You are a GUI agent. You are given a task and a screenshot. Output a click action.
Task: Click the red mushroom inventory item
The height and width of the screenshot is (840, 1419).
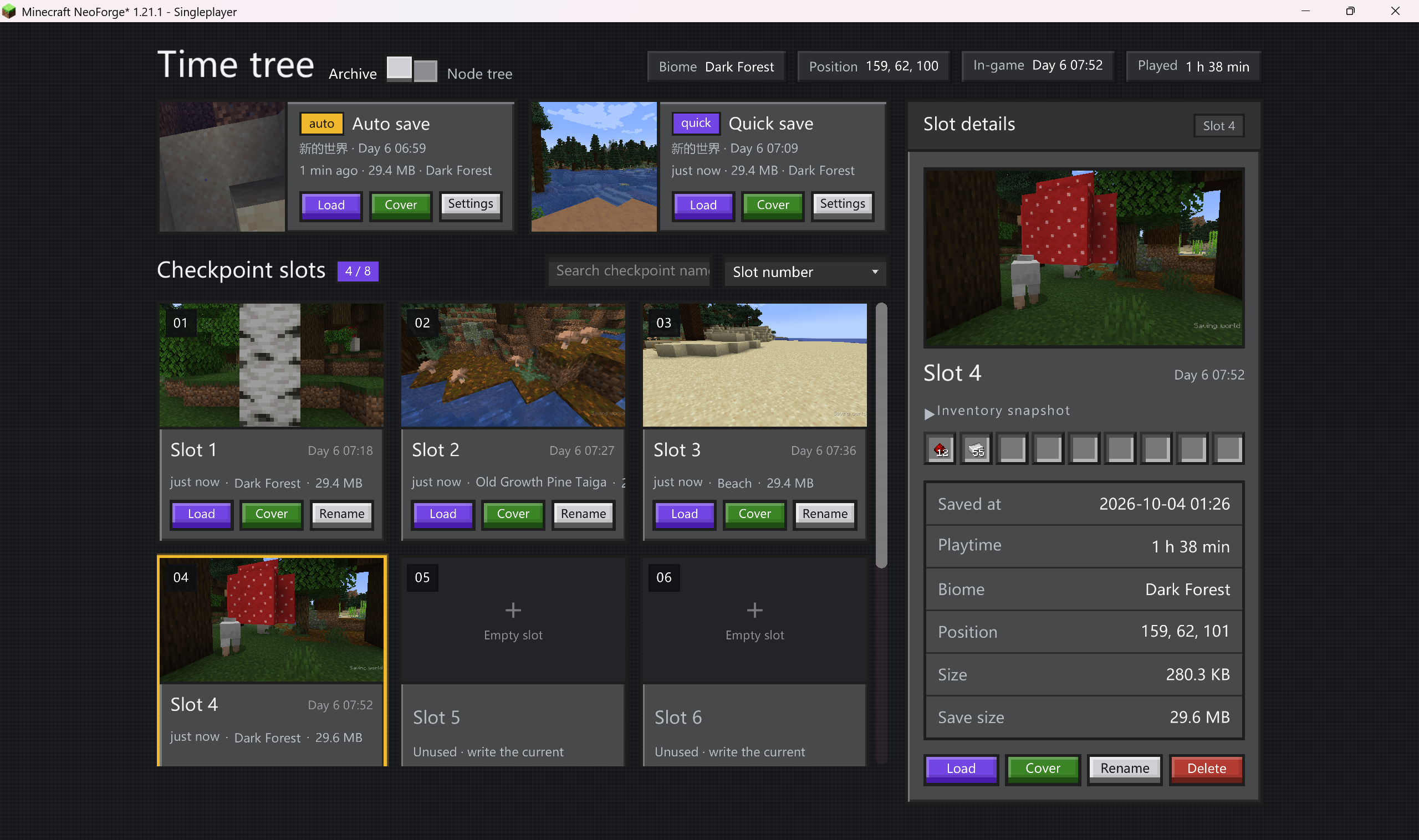(940, 449)
